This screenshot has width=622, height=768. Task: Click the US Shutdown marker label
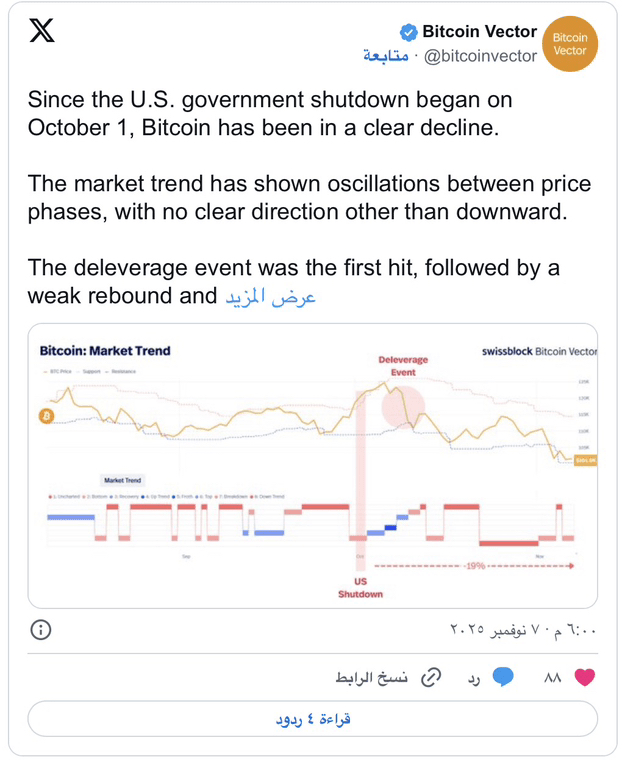(x=360, y=587)
